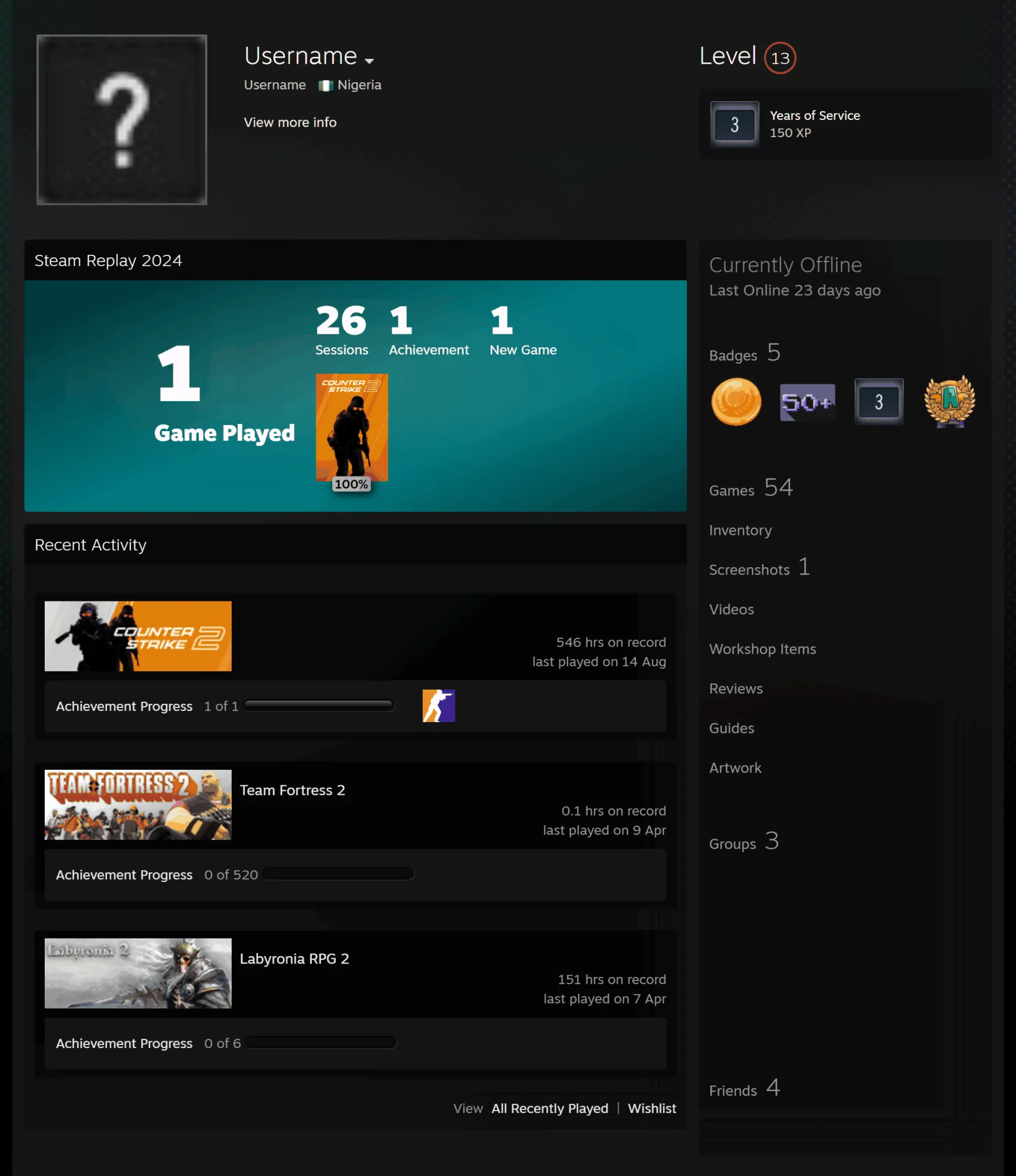Open the Team Fortress 2 Achievement Progress label
The width and height of the screenshot is (1016, 1176).
point(124,875)
